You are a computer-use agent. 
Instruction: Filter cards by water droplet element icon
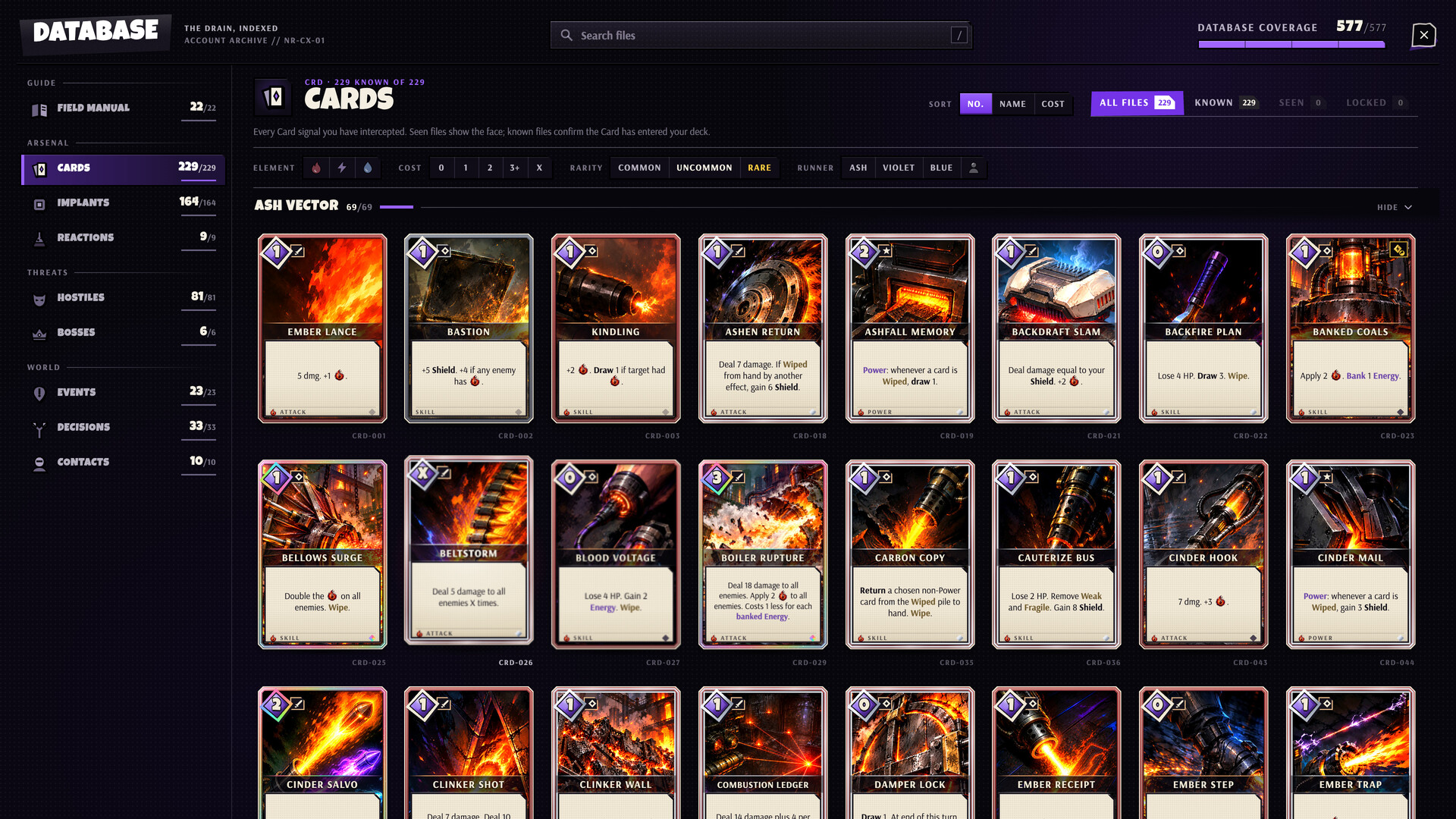click(368, 168)
